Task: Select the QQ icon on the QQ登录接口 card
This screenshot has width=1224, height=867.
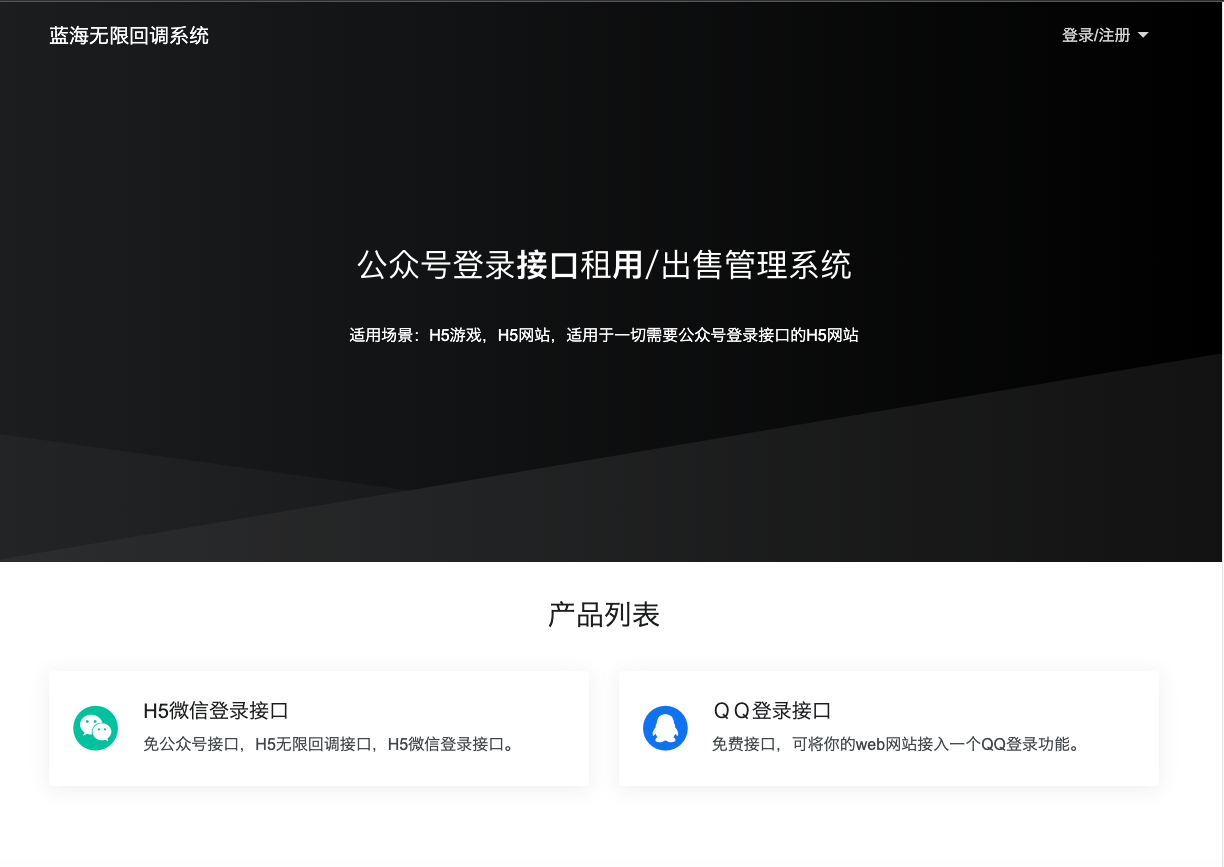Action: pyautogui.click(x=666, y=727)
